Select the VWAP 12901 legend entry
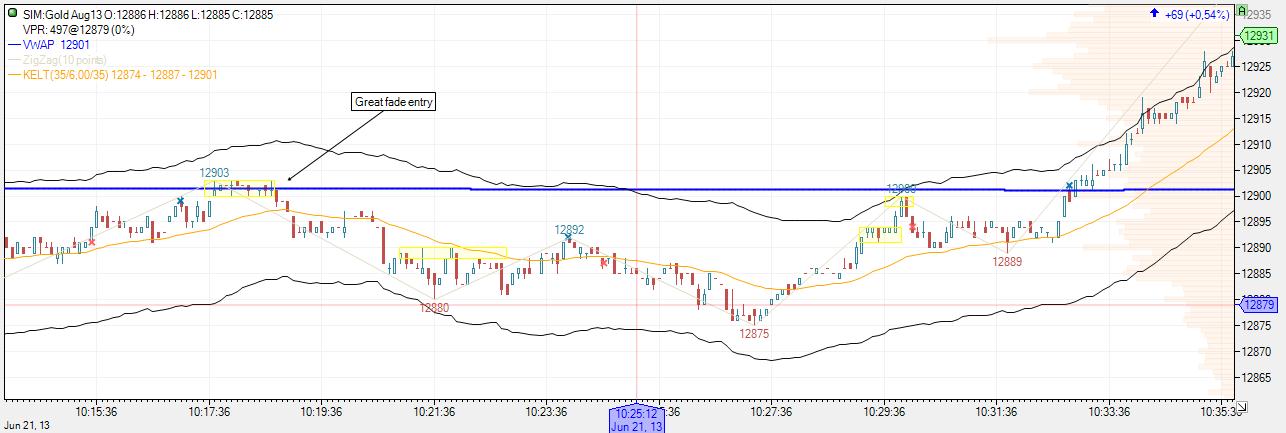The height and width of the screenshot is (433, 1286). pyautogui.click(x=47, y=45)
